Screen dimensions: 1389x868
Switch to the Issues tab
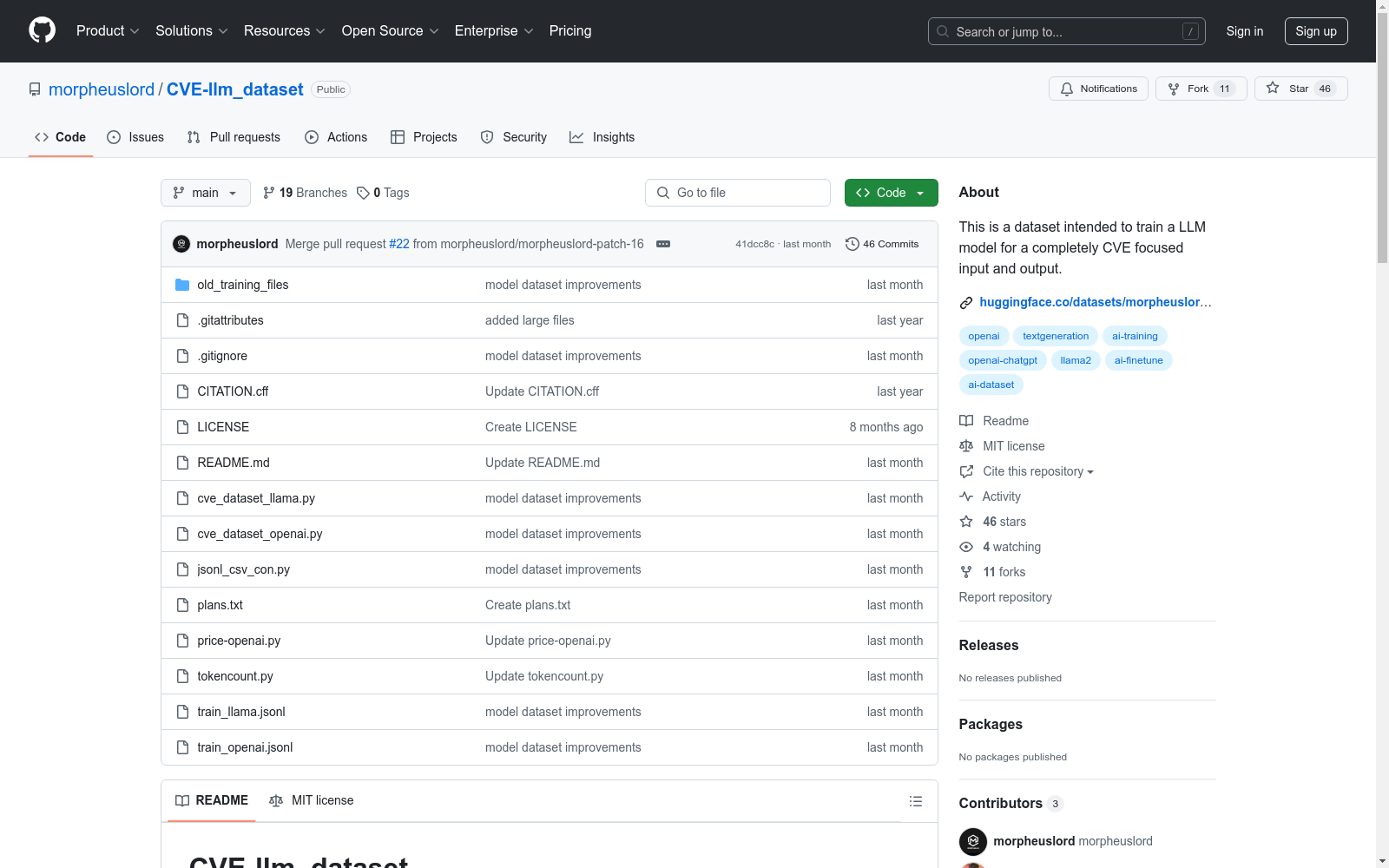pyautogui.click(x=135, y=137)
